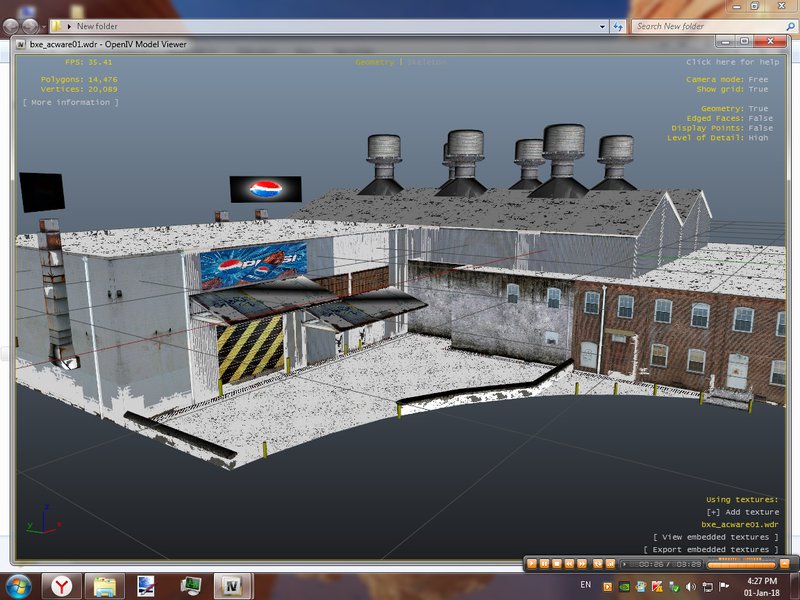Switch to OpenIV in the taskbar
The width and height of the screenshot is (800, 600).
[x=232, y=586]
